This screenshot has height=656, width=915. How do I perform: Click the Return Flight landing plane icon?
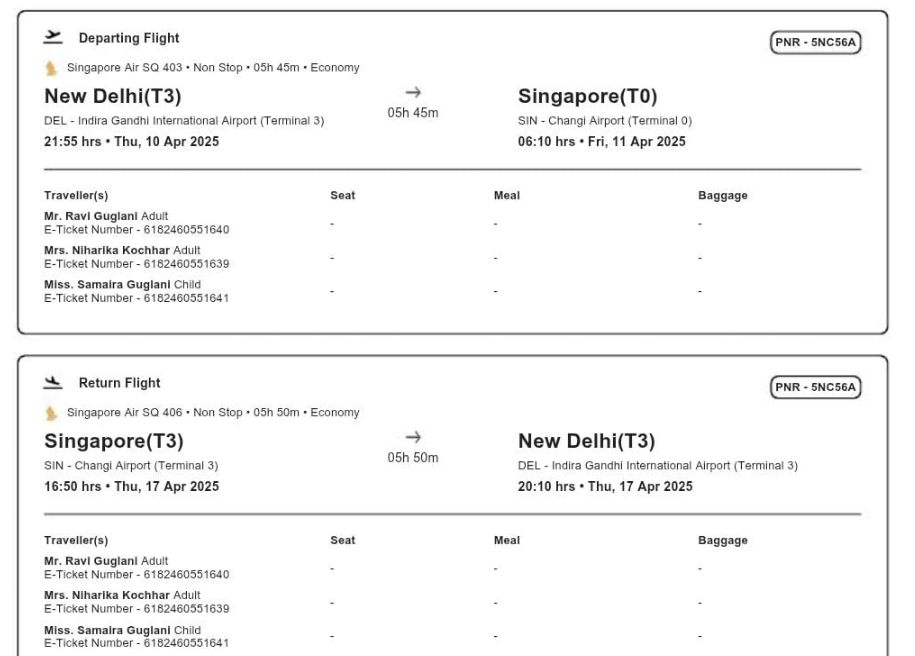pos(53,382)
